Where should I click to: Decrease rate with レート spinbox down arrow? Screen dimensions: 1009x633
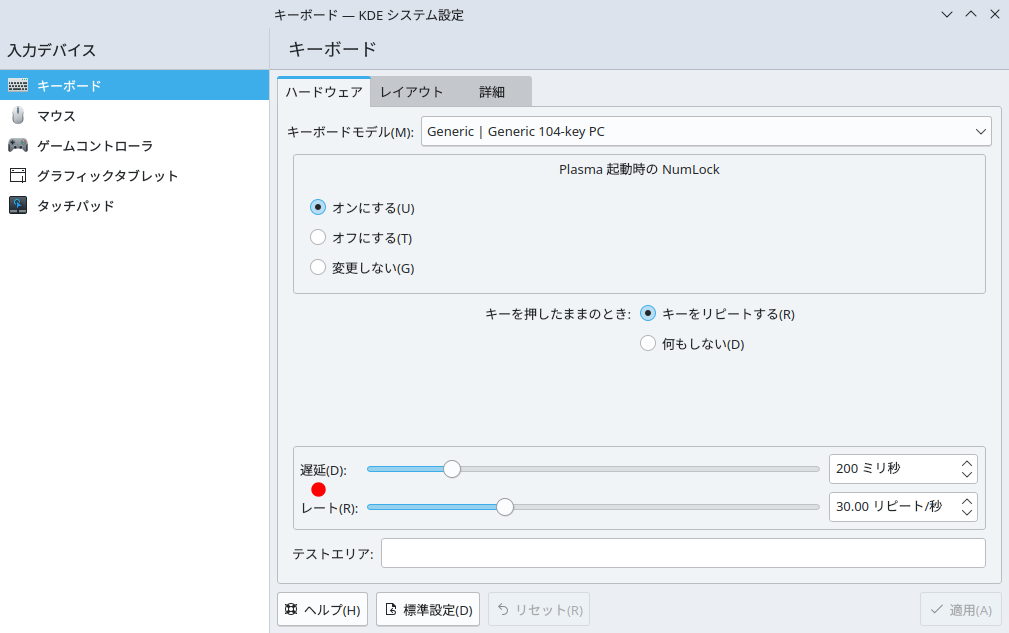pyautogui.click(x=966, y=513)
